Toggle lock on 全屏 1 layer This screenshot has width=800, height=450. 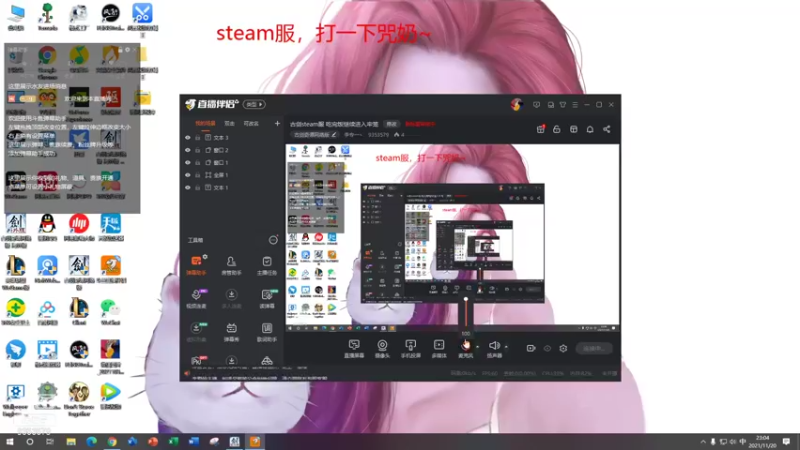tap(197, 175)
